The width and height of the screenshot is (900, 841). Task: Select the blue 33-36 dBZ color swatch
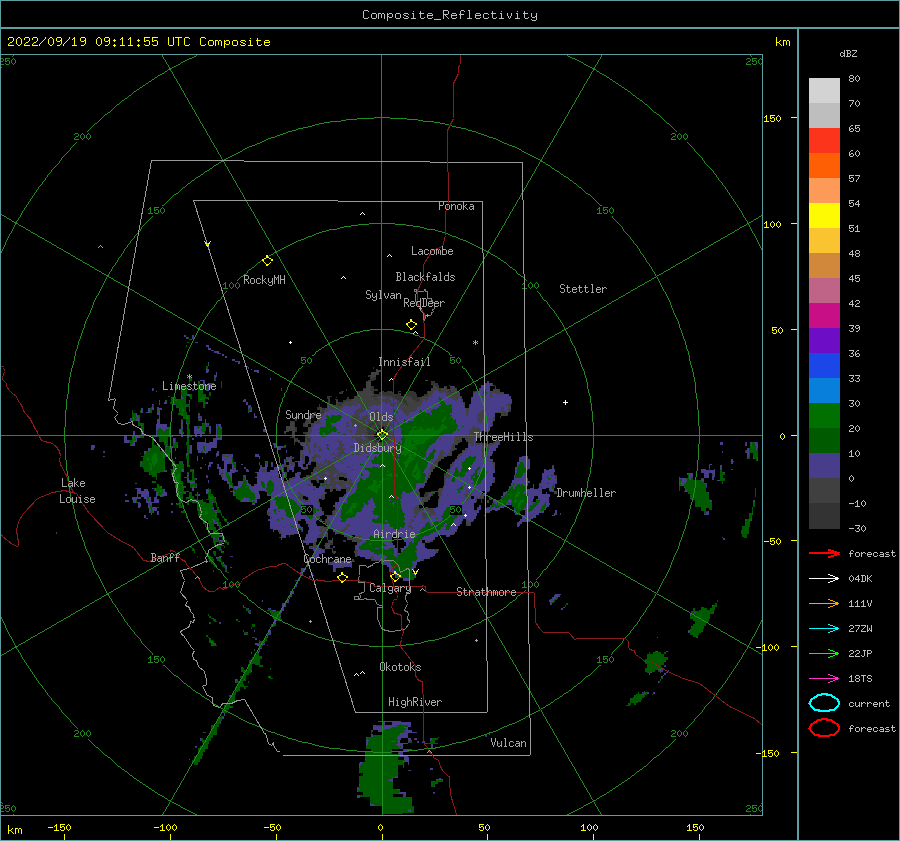824,366
